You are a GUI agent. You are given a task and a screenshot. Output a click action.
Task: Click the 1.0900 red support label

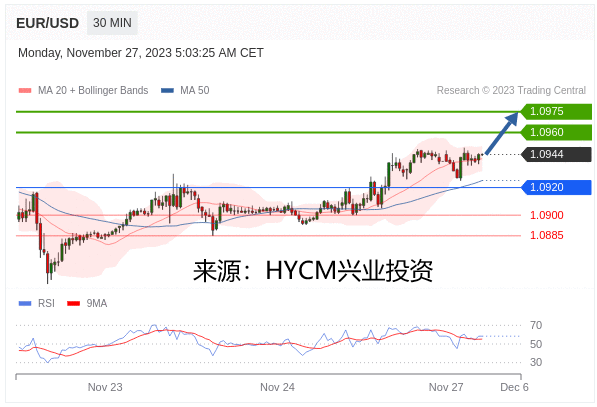point(547,215)
